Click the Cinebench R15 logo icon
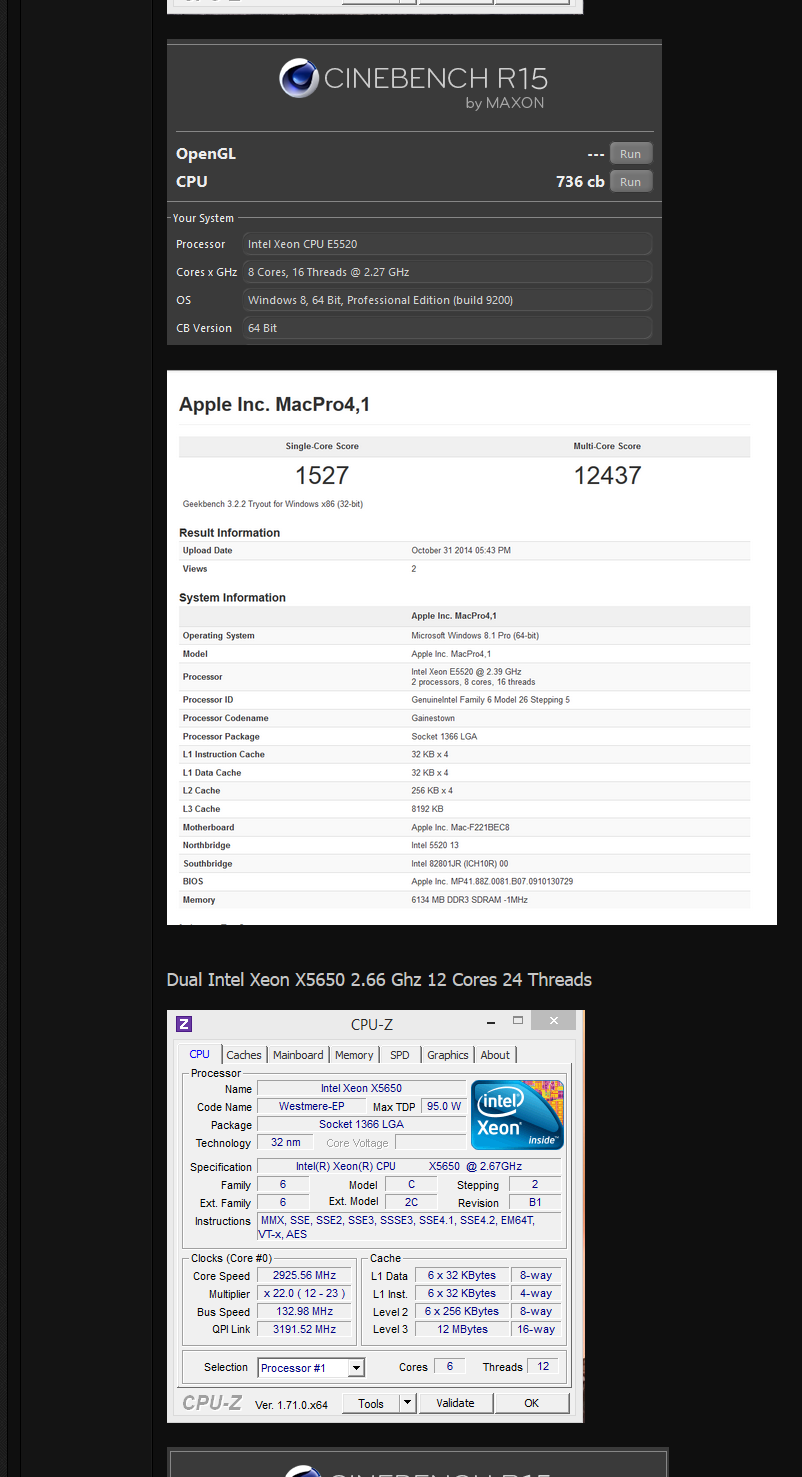The image size is (802, 1477). pos(299,79)
